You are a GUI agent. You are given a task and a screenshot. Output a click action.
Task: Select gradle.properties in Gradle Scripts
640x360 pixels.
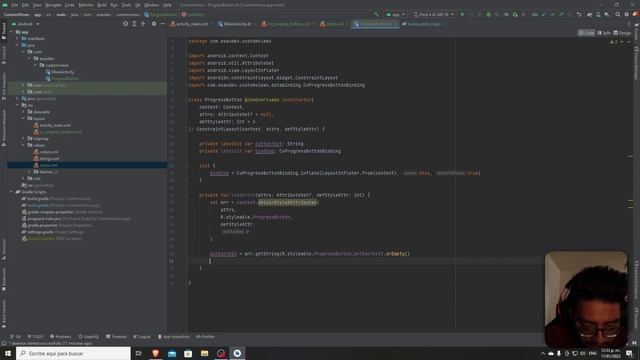(x=42, y=225)
